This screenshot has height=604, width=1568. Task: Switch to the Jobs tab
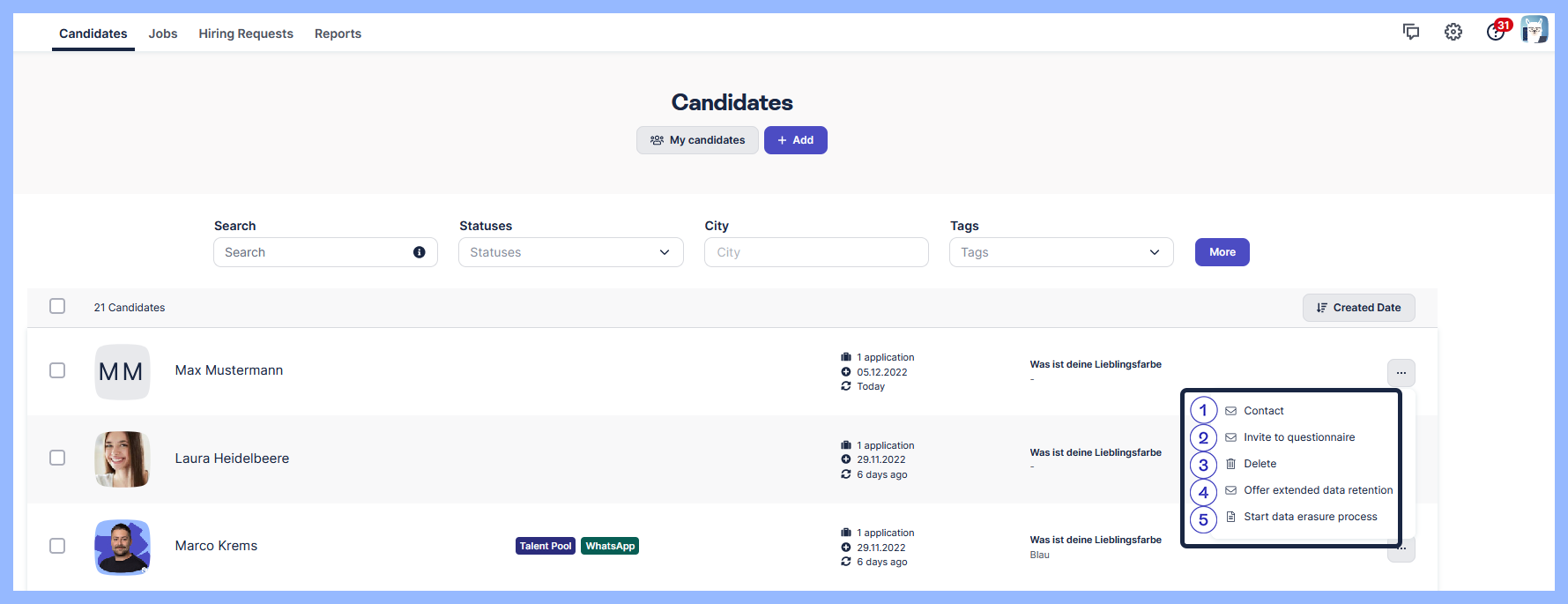click(x=163, y=34)
